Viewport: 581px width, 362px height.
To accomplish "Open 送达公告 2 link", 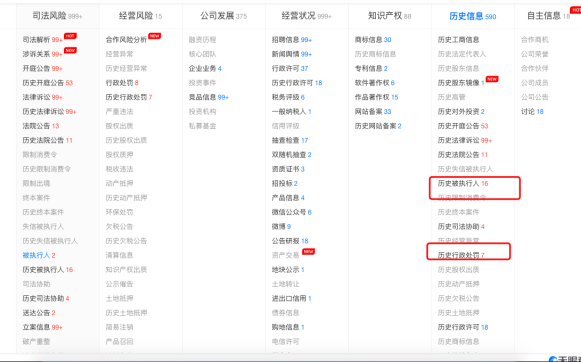I will 39,313.
